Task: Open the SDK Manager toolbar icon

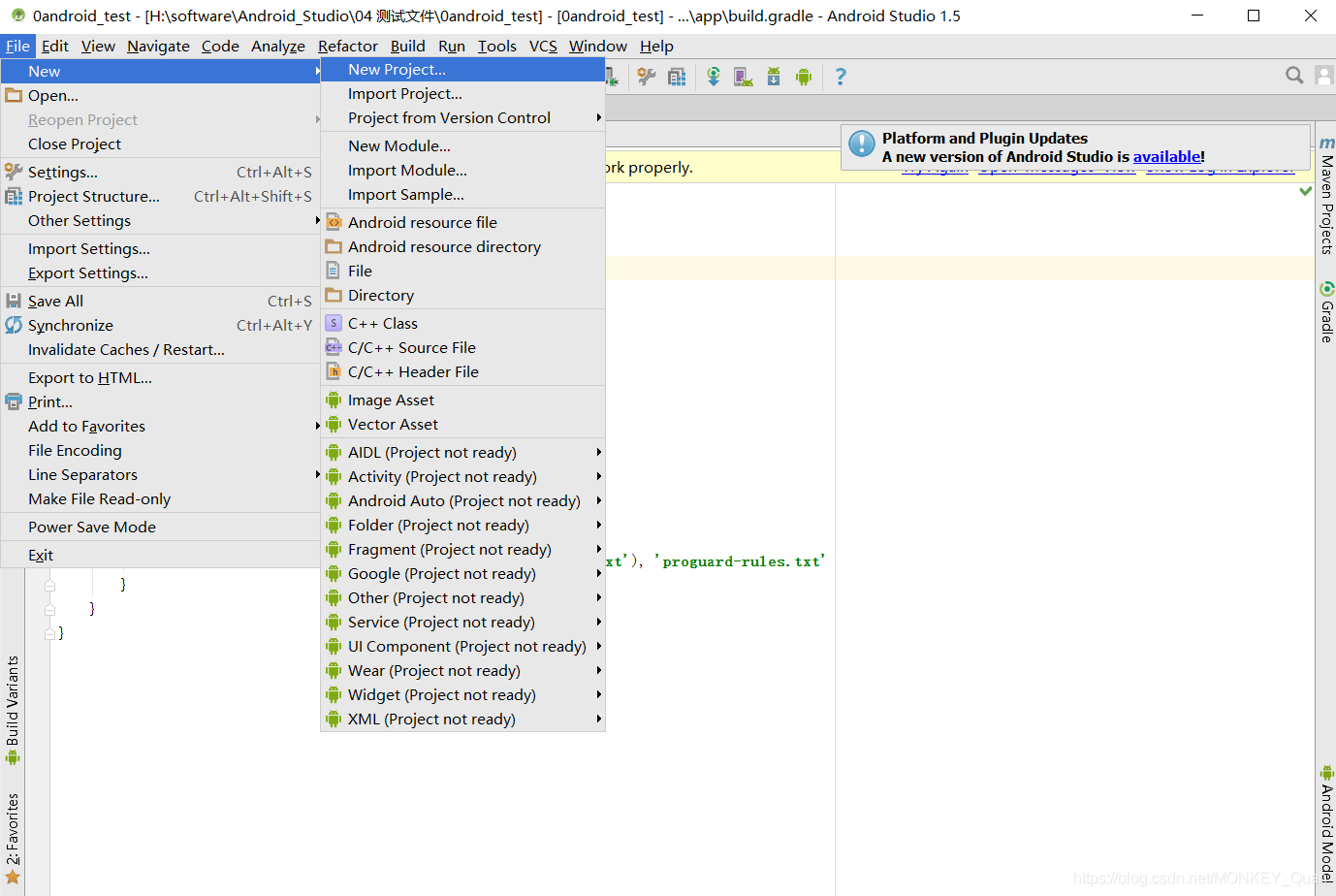Action: point(774,77)
